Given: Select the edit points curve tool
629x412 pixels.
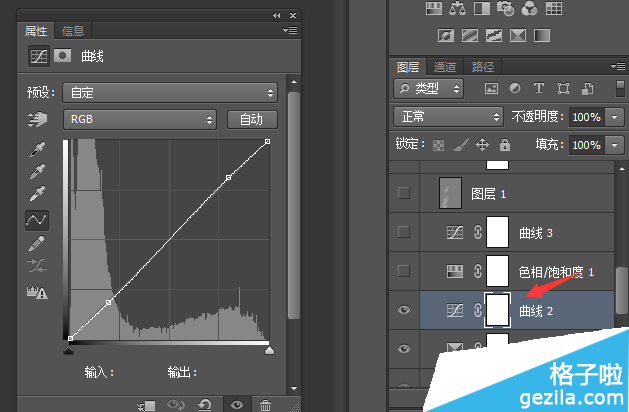Looking at the screenshot, I should [37, 220].
